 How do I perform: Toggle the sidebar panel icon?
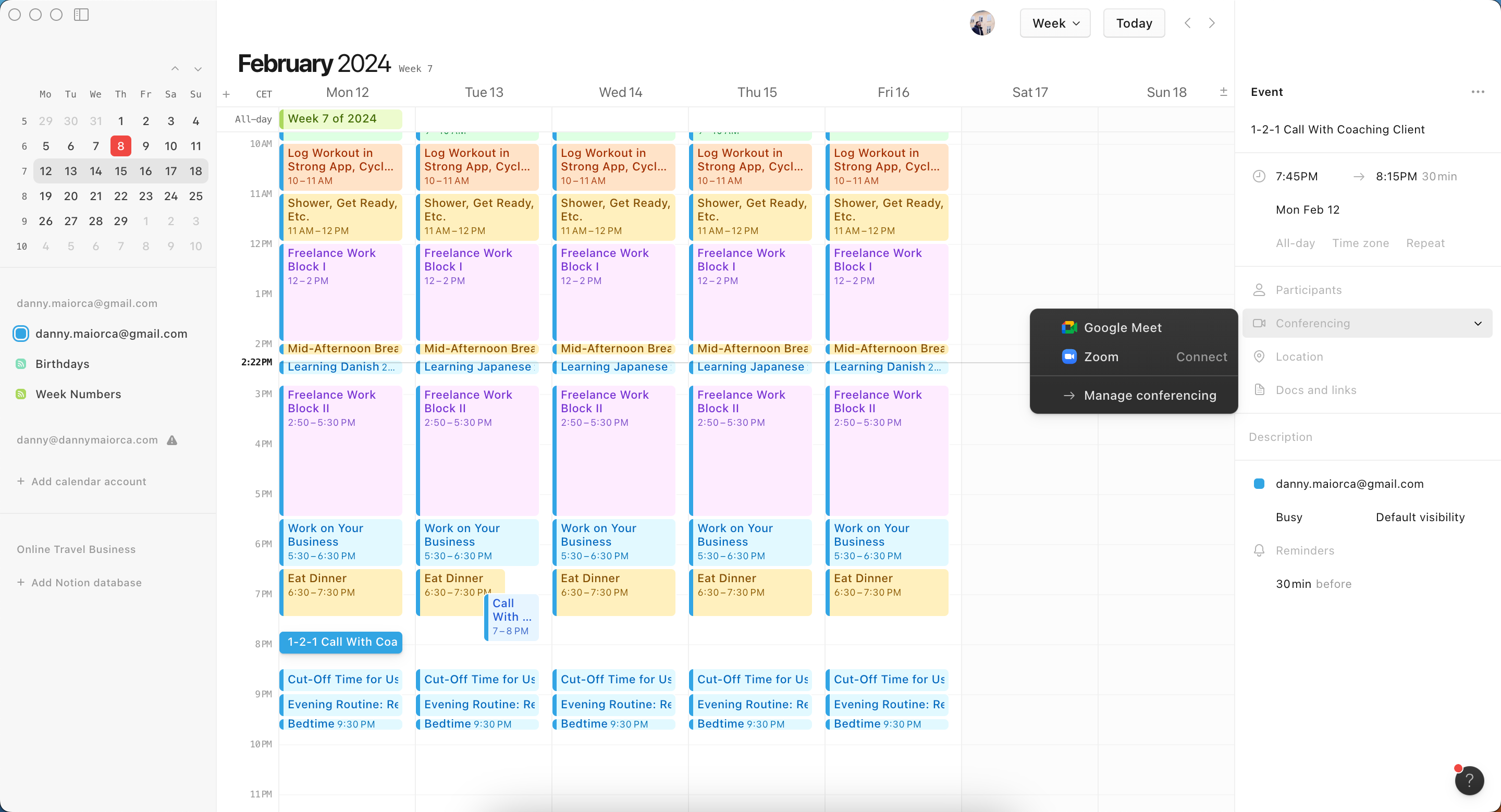click(82, 15)
